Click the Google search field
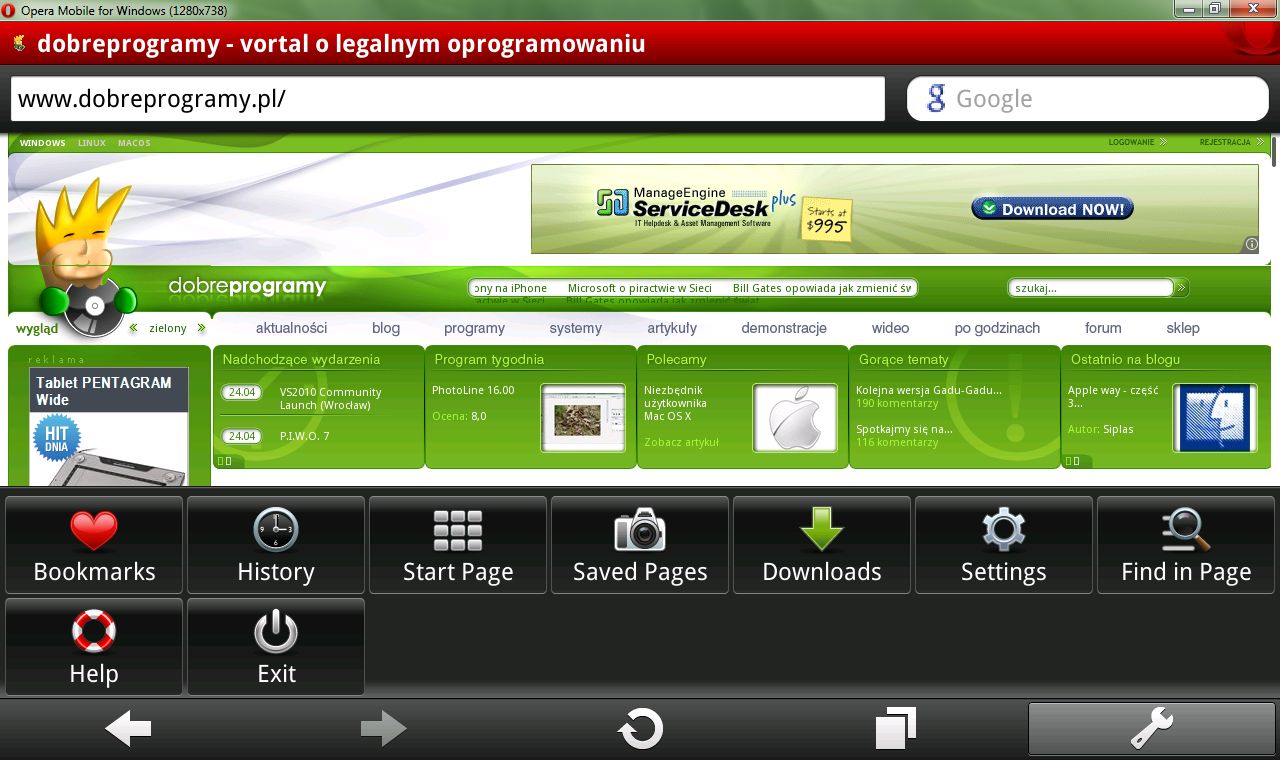This screenshot has height=760, width=1280. coord(1087,99)
